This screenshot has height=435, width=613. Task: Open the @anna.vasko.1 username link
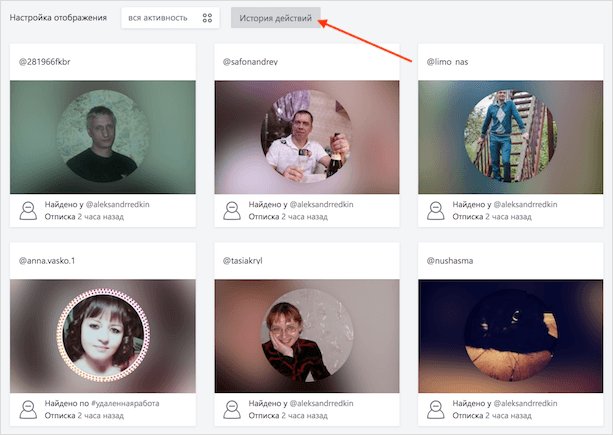[47, 261]
